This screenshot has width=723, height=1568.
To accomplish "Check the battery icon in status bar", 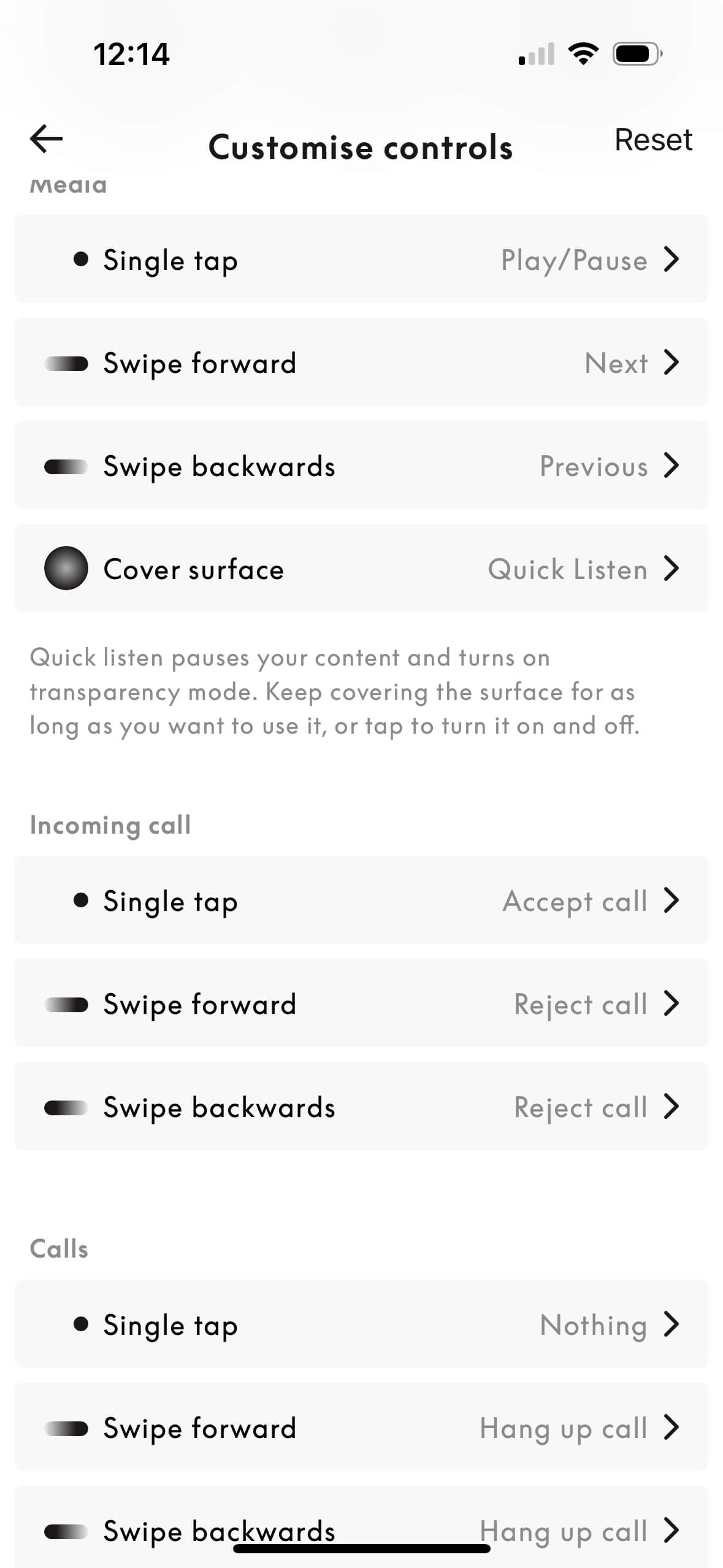I will [x=638, y=54].
